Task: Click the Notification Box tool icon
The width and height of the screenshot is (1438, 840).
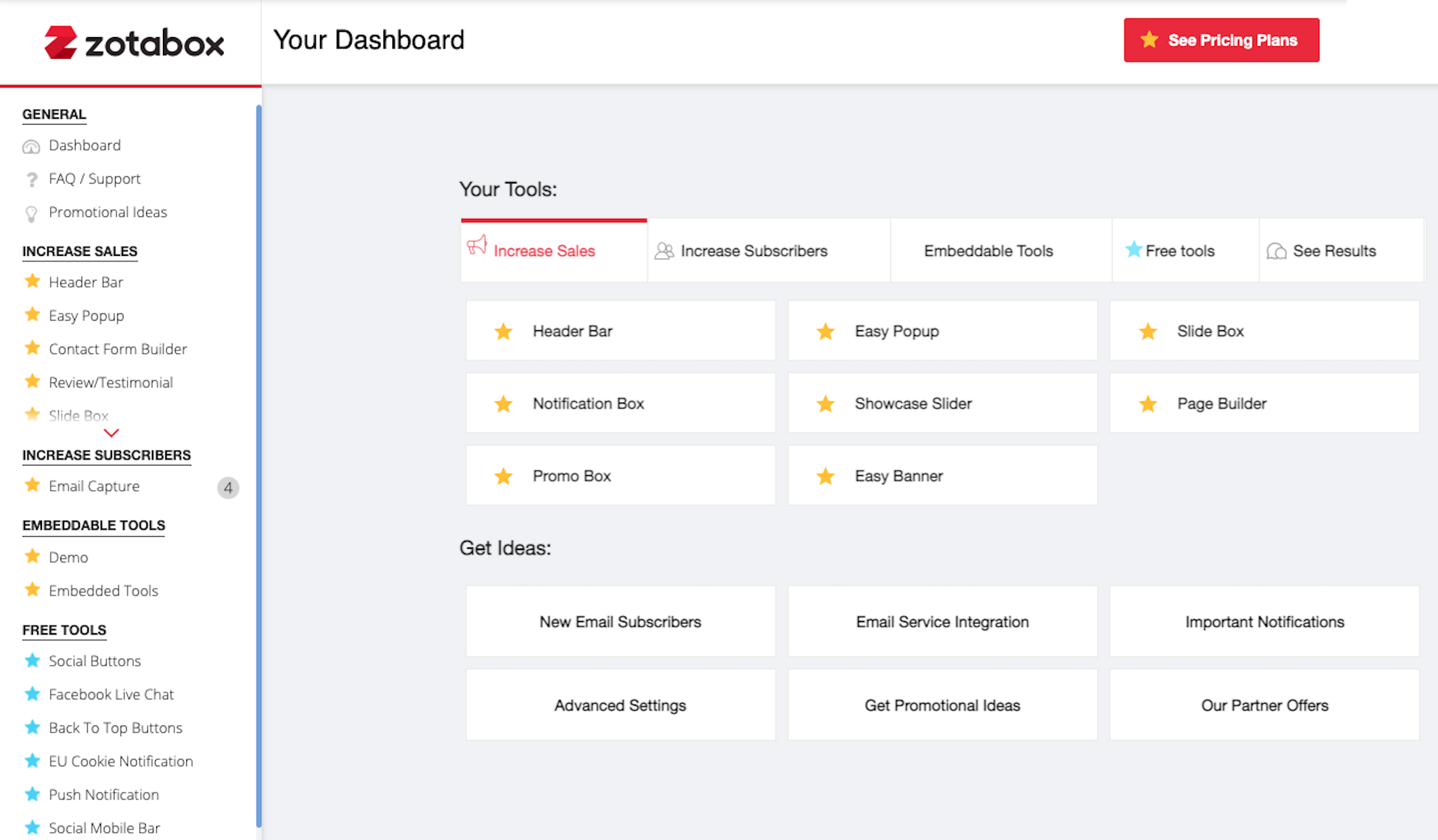Action: pyautogui.click(x=505, y=403)
